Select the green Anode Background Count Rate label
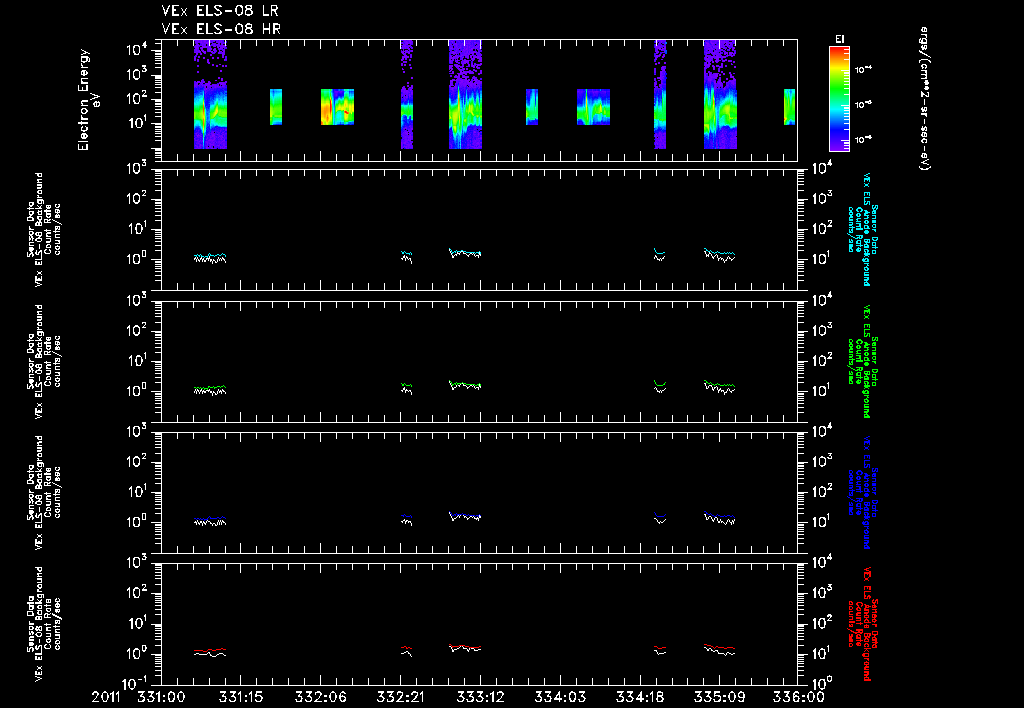Image resolution: width=1024 pixels, height=708 pixels. [863, 361]
